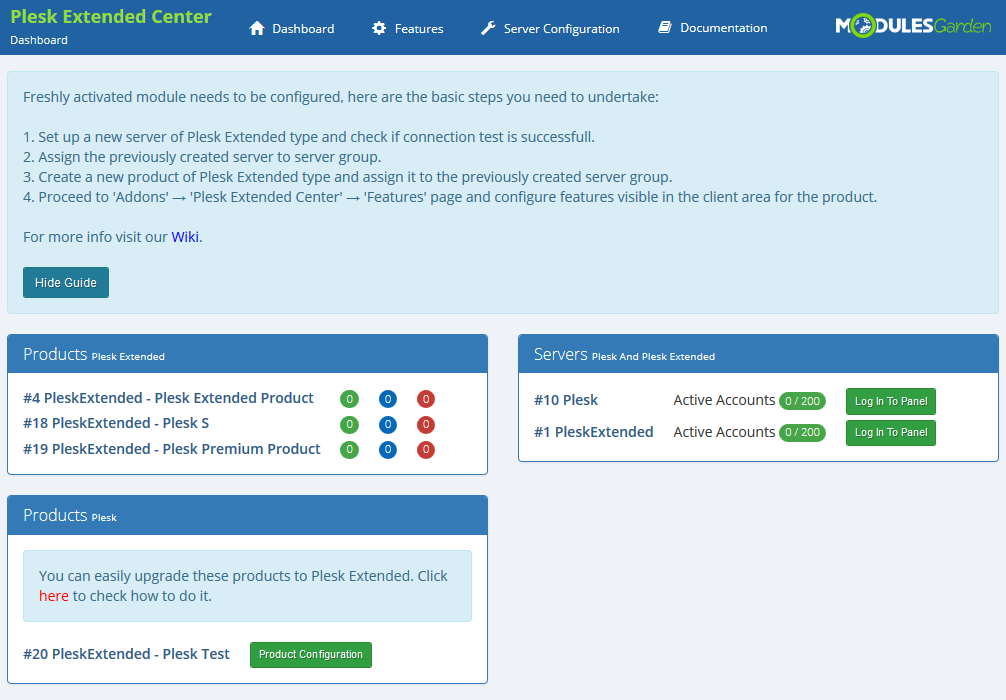
Task: Log in to panel for #1 PleskExtended server
Action: point(890,432)
